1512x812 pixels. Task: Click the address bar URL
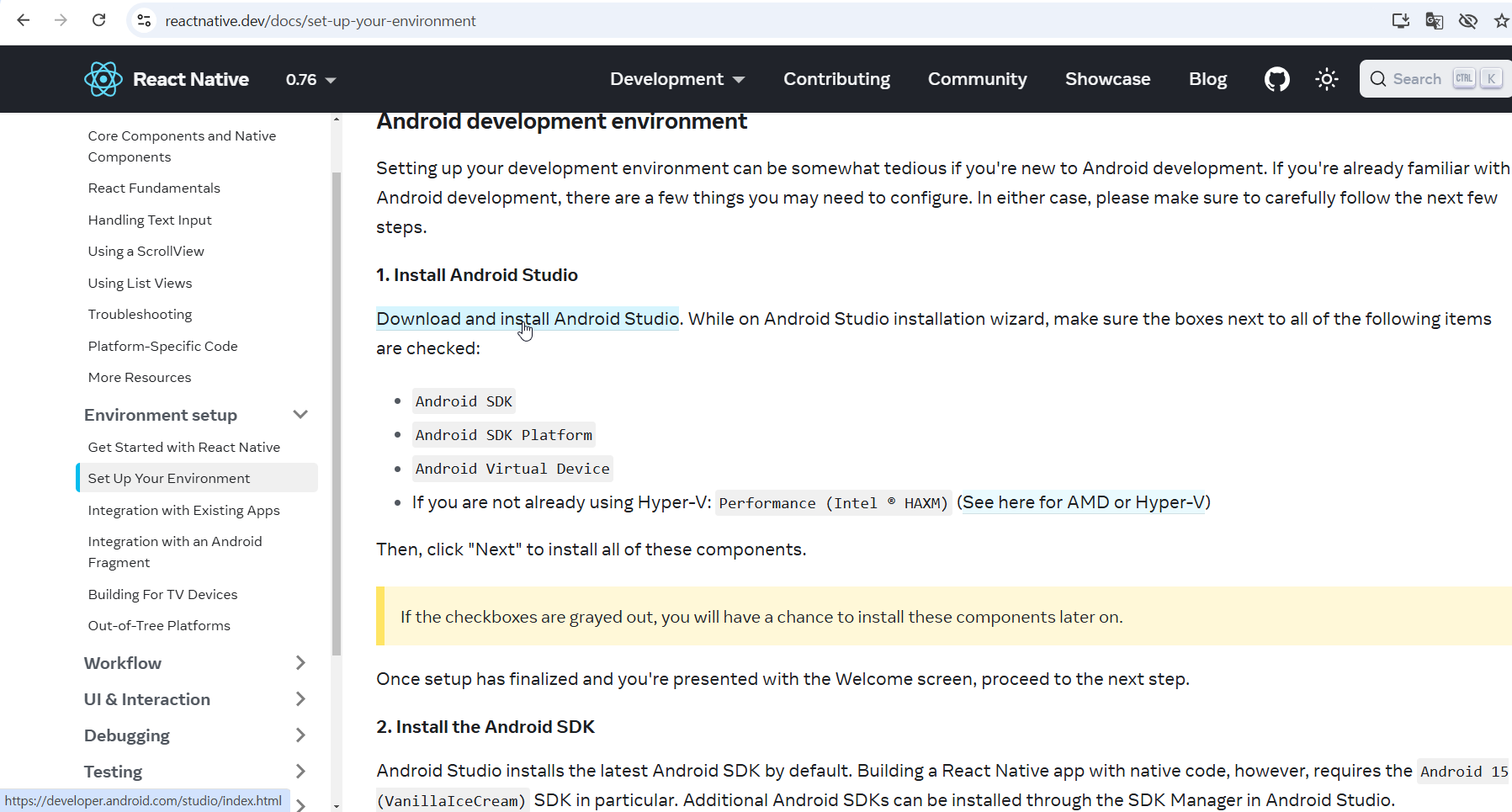pyautogui.click(x=321, y=21)
